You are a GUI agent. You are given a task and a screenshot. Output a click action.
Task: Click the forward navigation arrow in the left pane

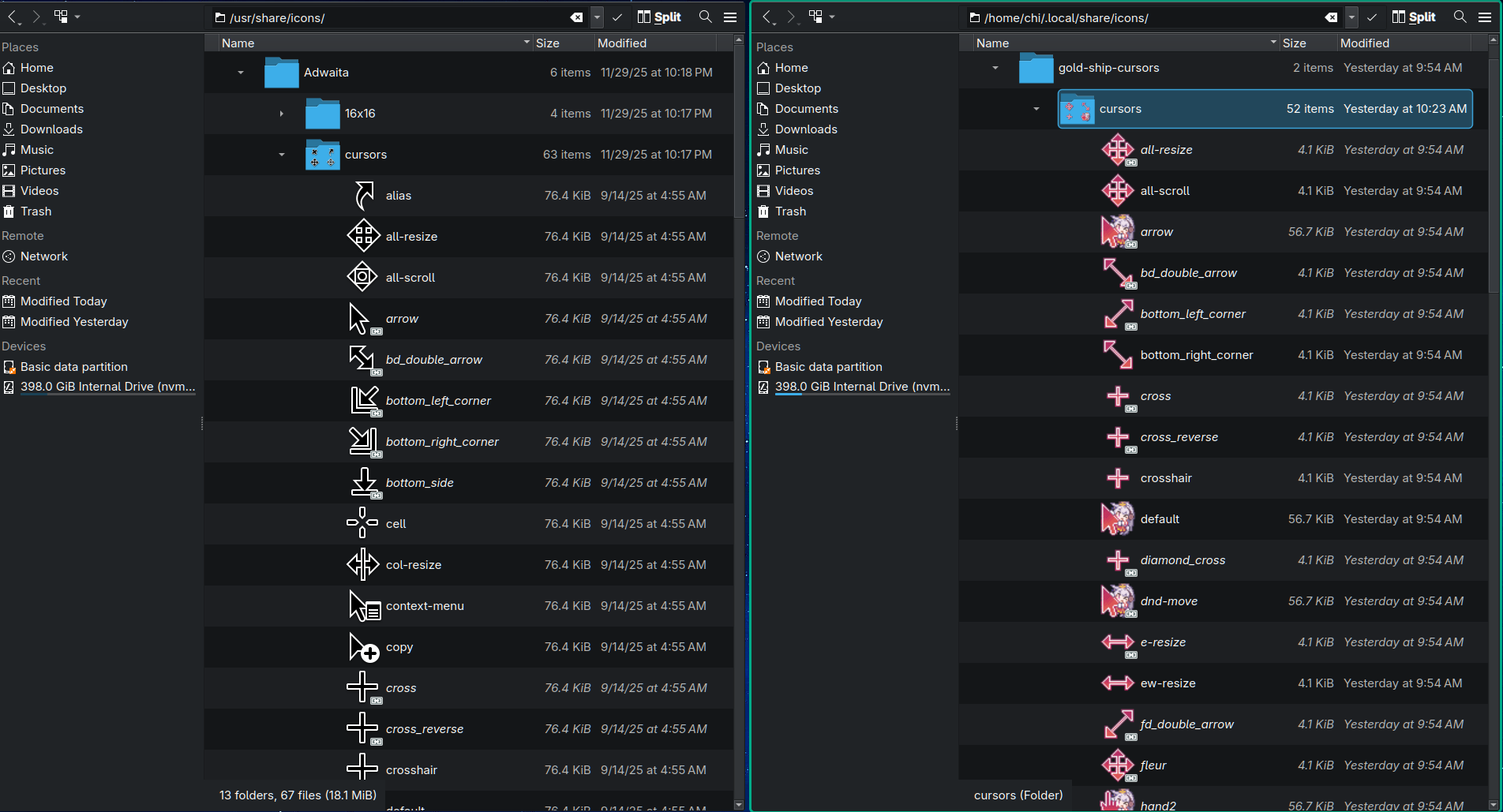click(x=37, y=17)
